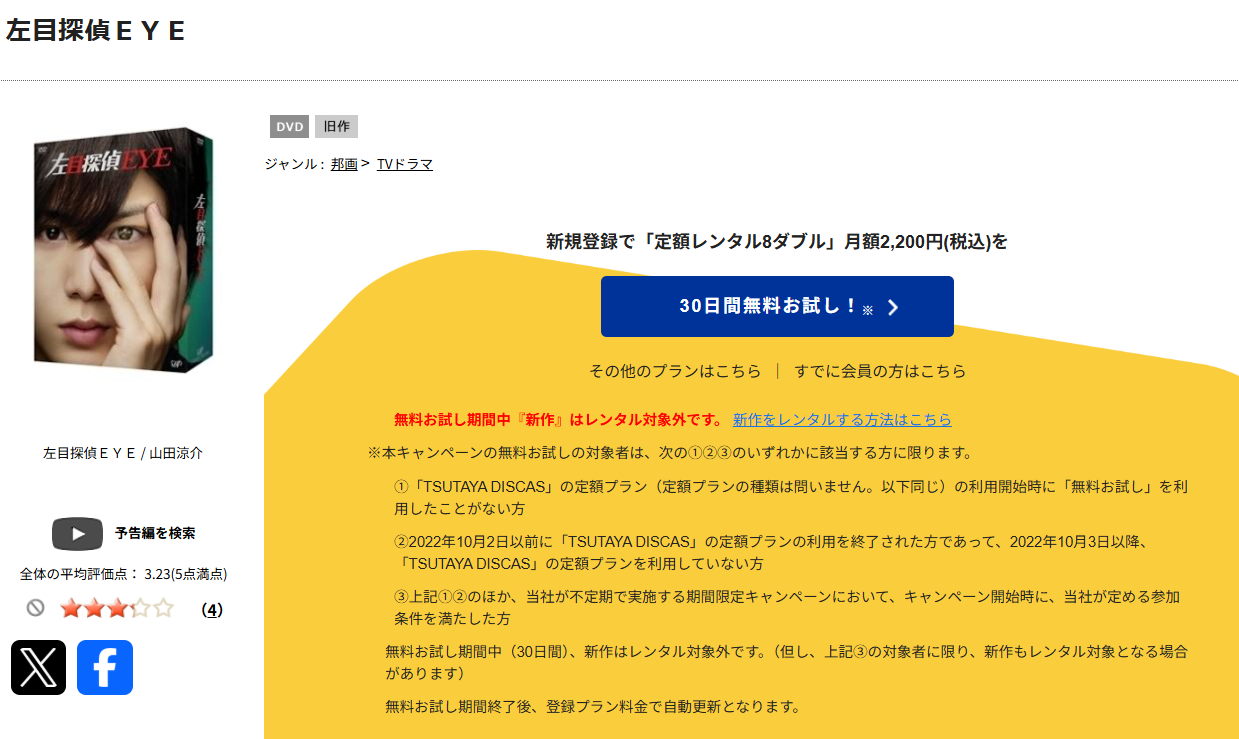The image size is (1239, 739).
Task: Open the TVドラマ genre link
Action: (405, 164)
